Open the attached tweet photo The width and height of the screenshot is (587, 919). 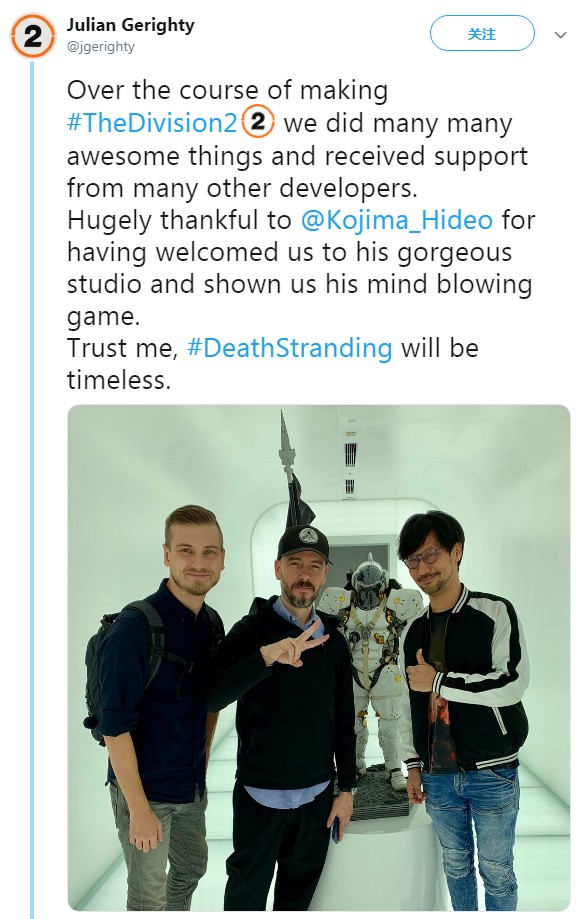tap(319, 658)
